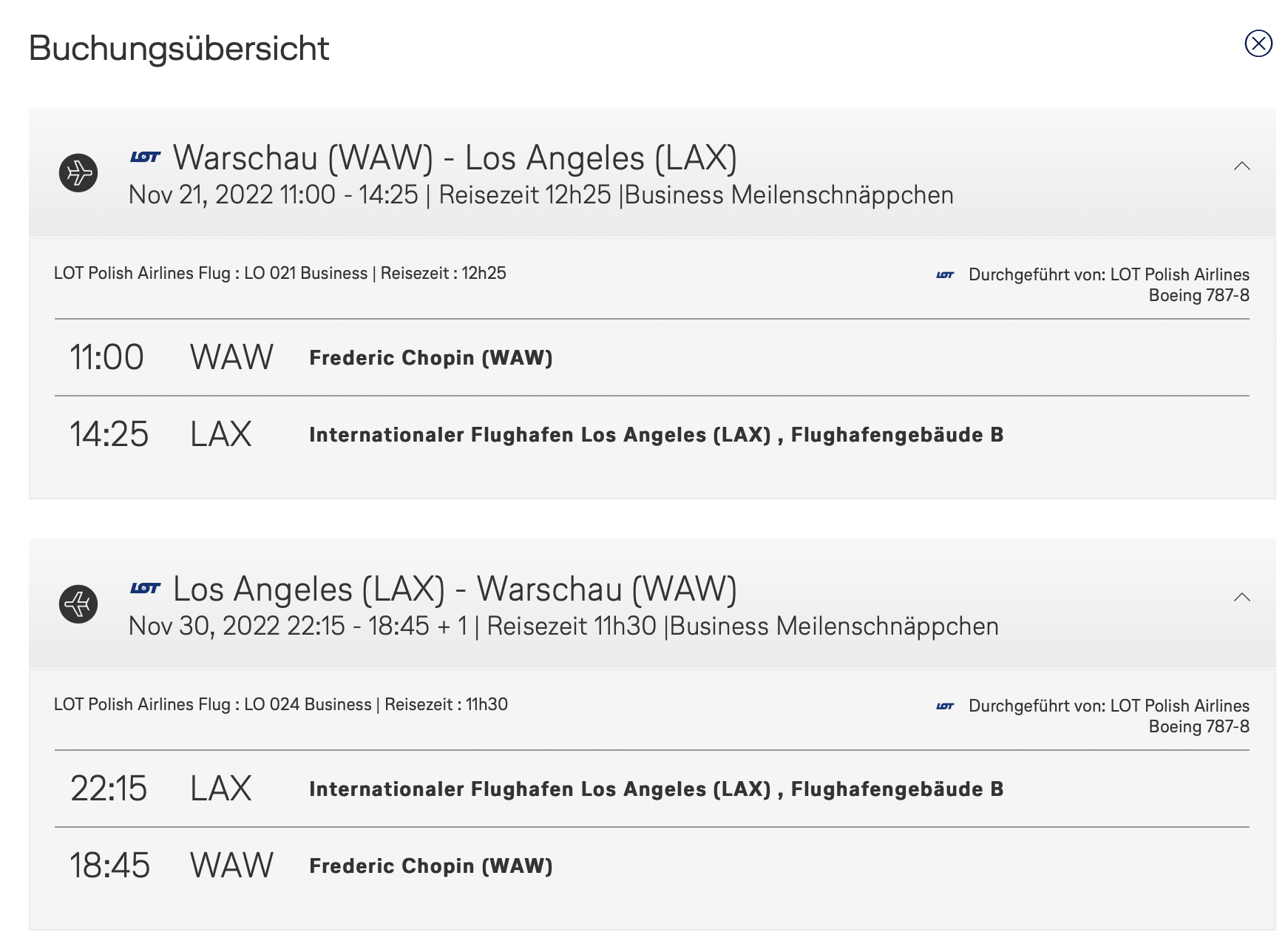Click the 14:25 LAX arrival airport name
The image size is (1288, 935).
(x=656, y=435)
